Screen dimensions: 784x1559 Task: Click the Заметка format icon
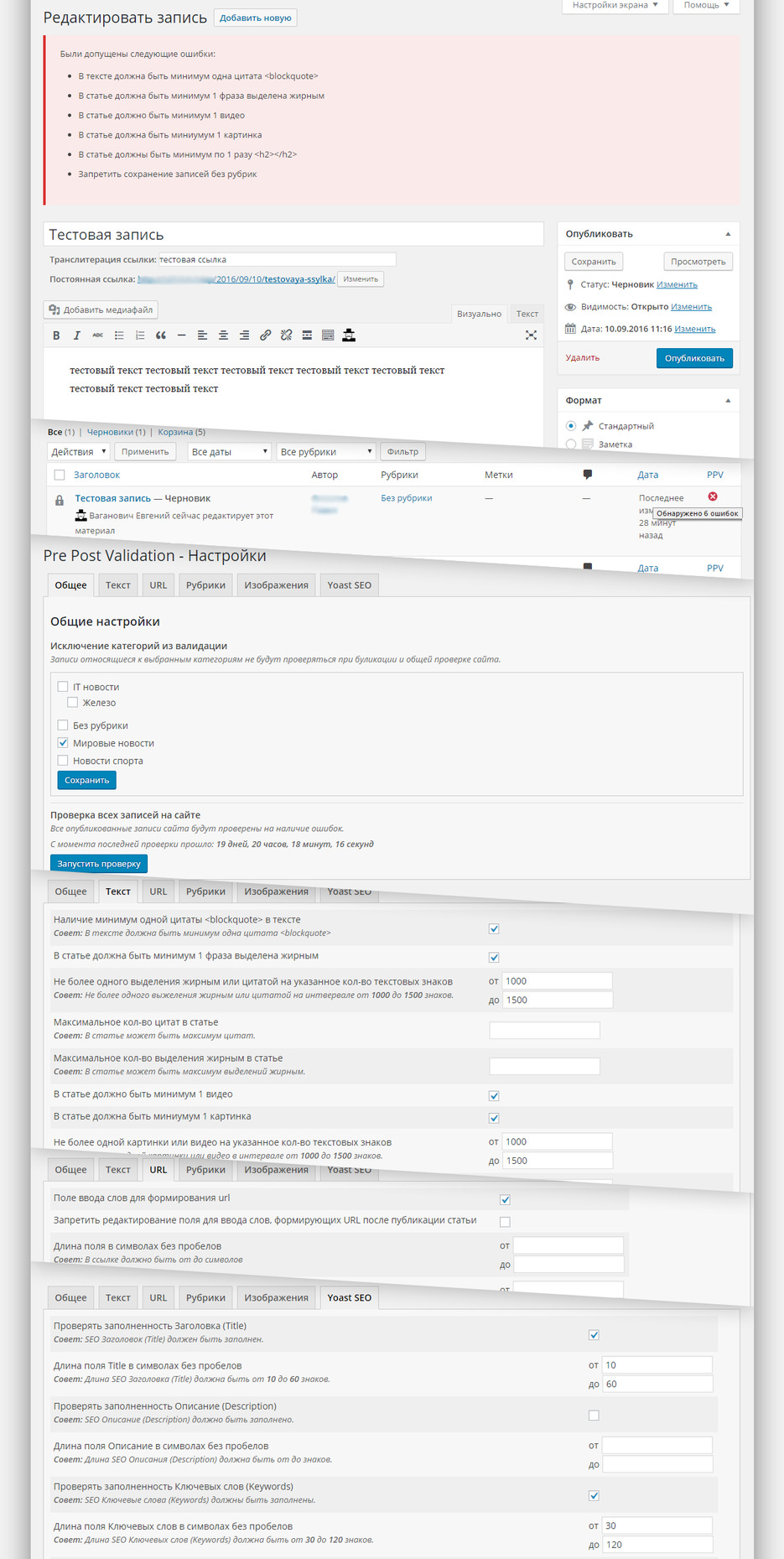click(x=588, y=444)
